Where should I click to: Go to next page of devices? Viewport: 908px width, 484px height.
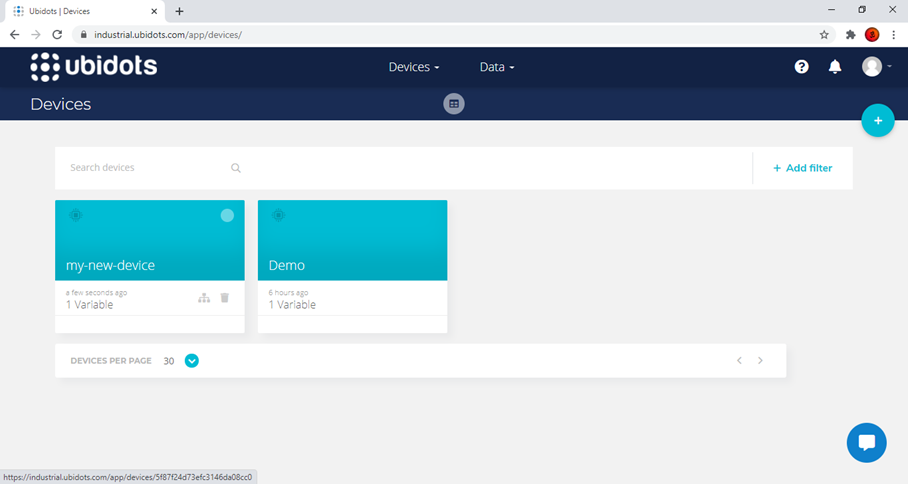(760, 361)
